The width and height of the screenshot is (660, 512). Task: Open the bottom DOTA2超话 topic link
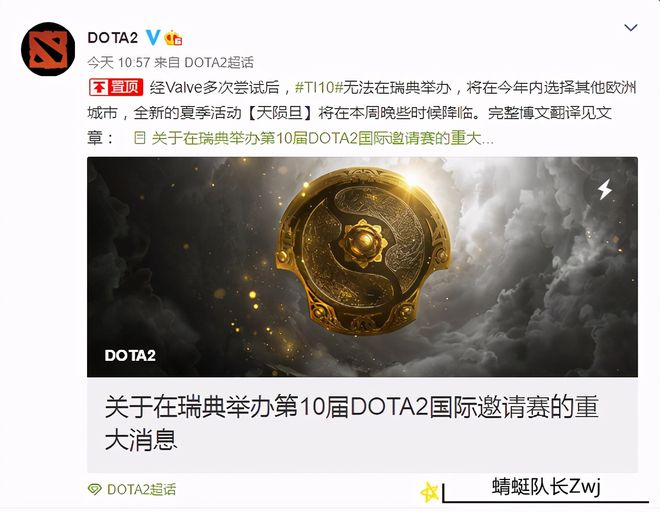coord(141,489)
